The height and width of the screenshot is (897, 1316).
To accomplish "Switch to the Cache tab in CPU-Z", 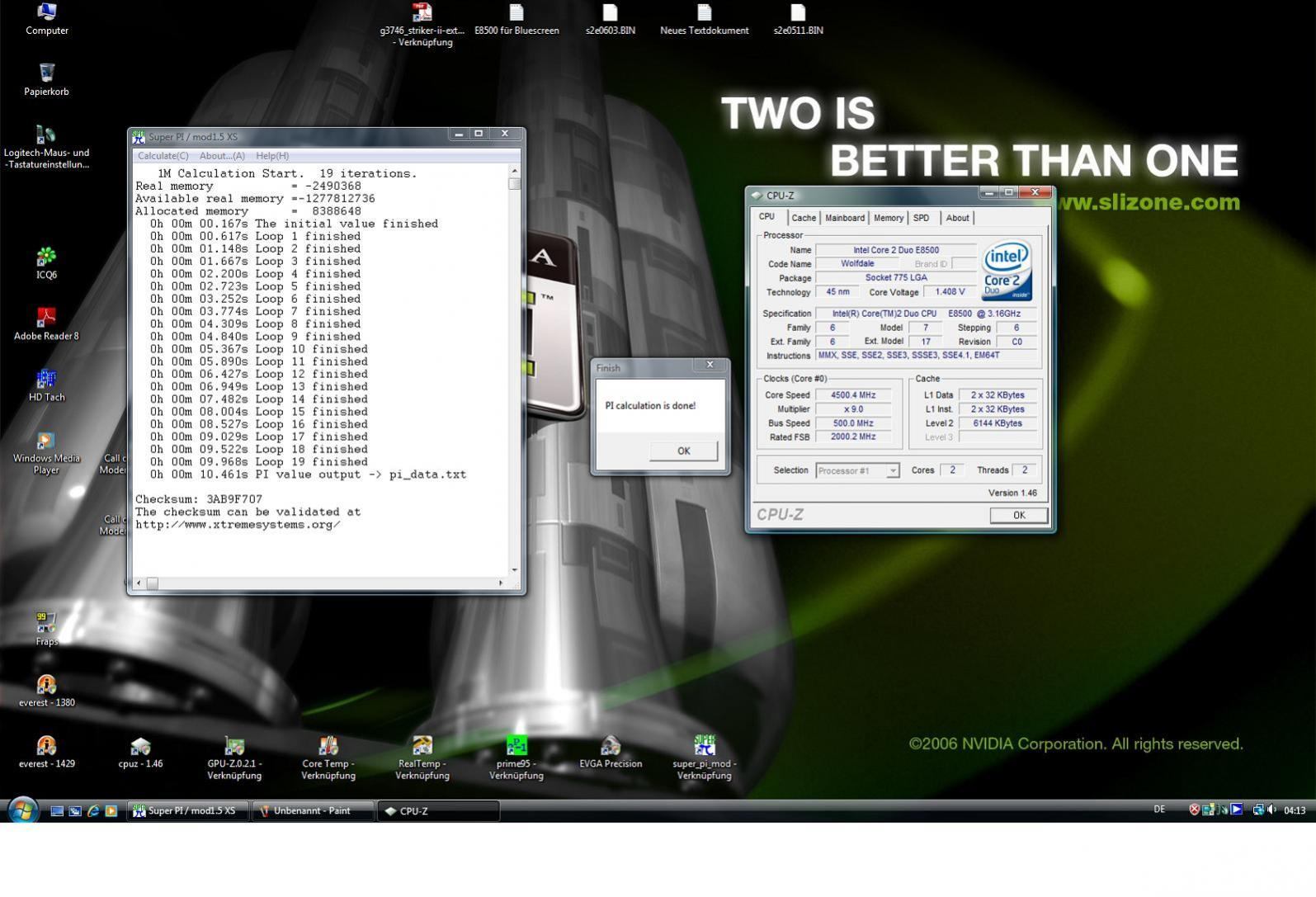I will point(804,218).
